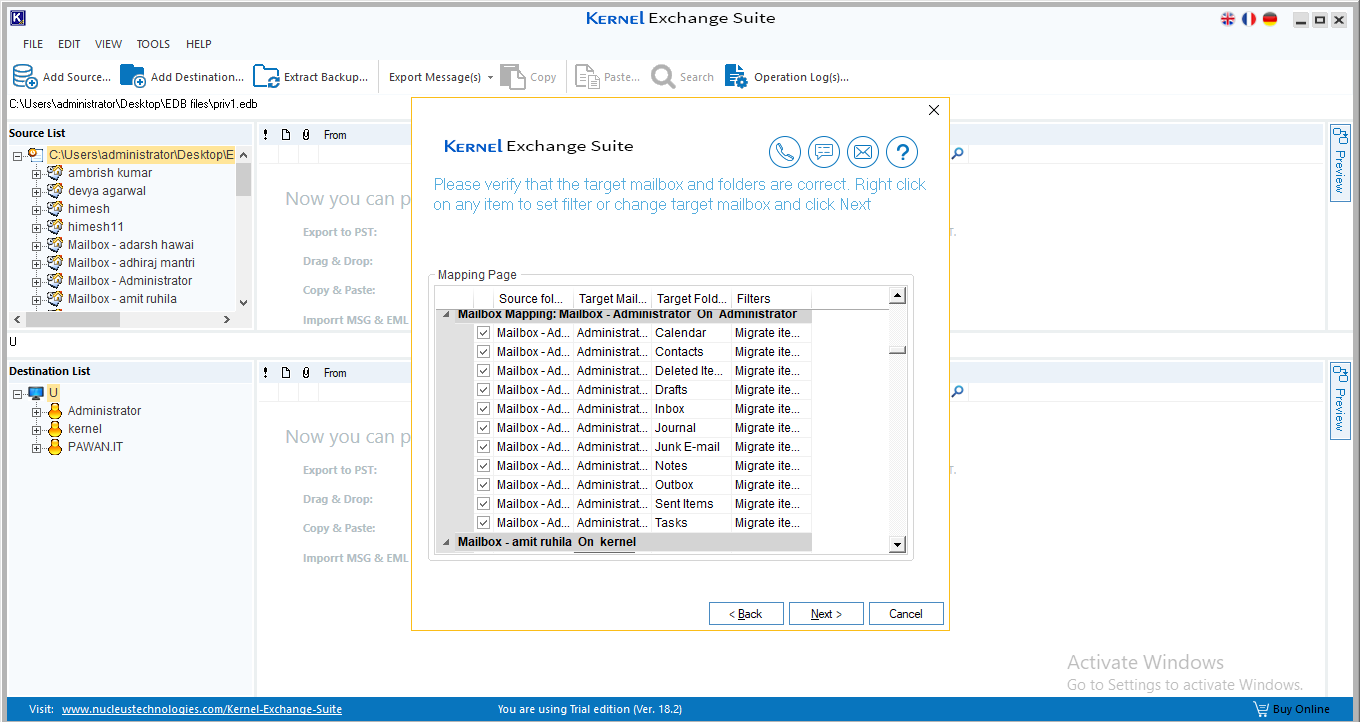Click the Search magnifier icon in toolbar
1360x722 pixels.
pyautogui.click(x=663, y=77)
